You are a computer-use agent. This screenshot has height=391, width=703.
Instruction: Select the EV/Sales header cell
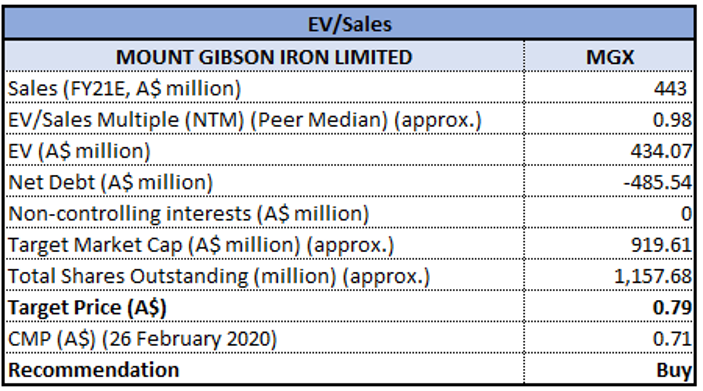[350, 24]
